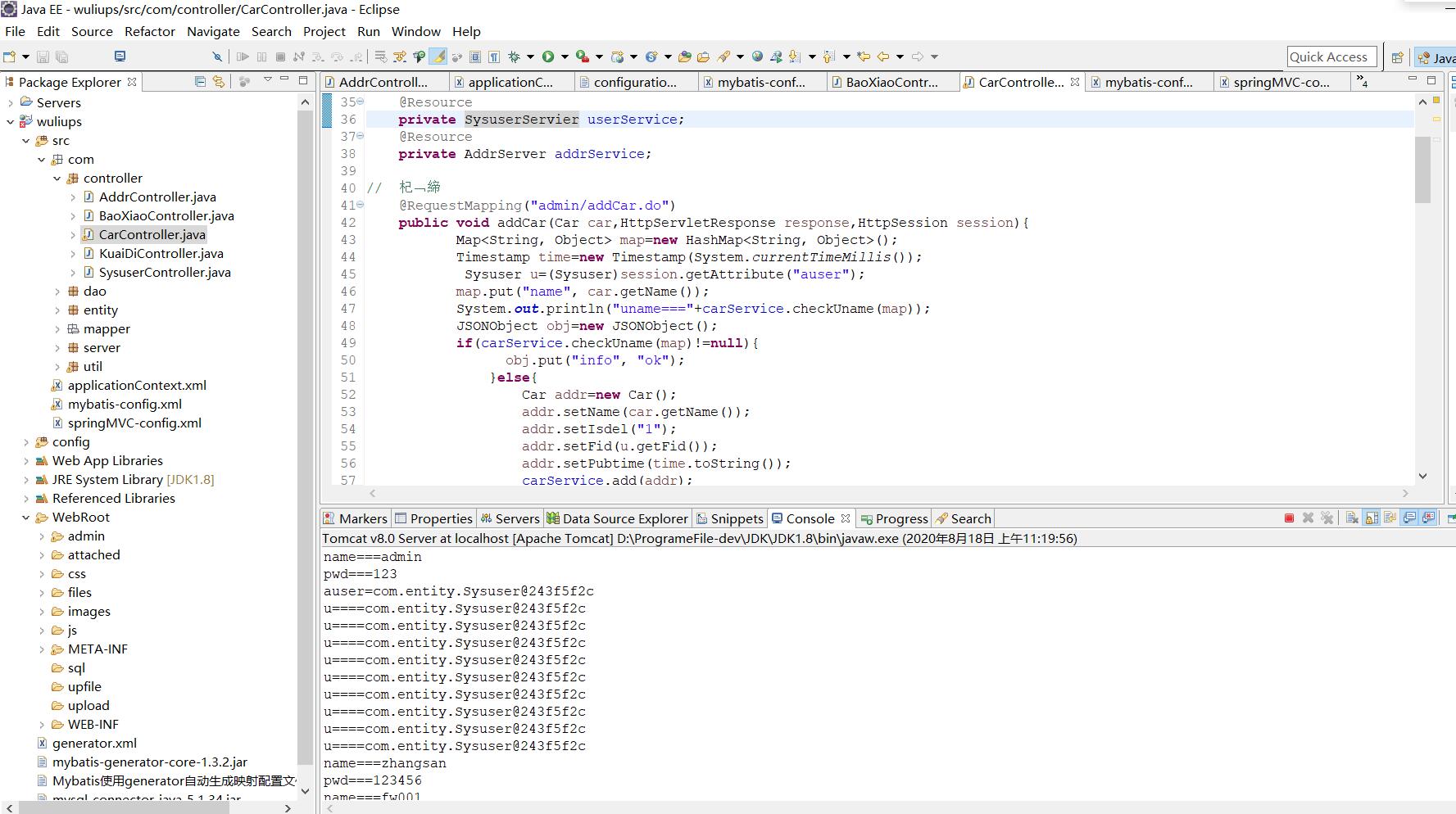This screenshot has height=814, width=1456.
Task: Open the Project menu
Action: pos(324,31)
